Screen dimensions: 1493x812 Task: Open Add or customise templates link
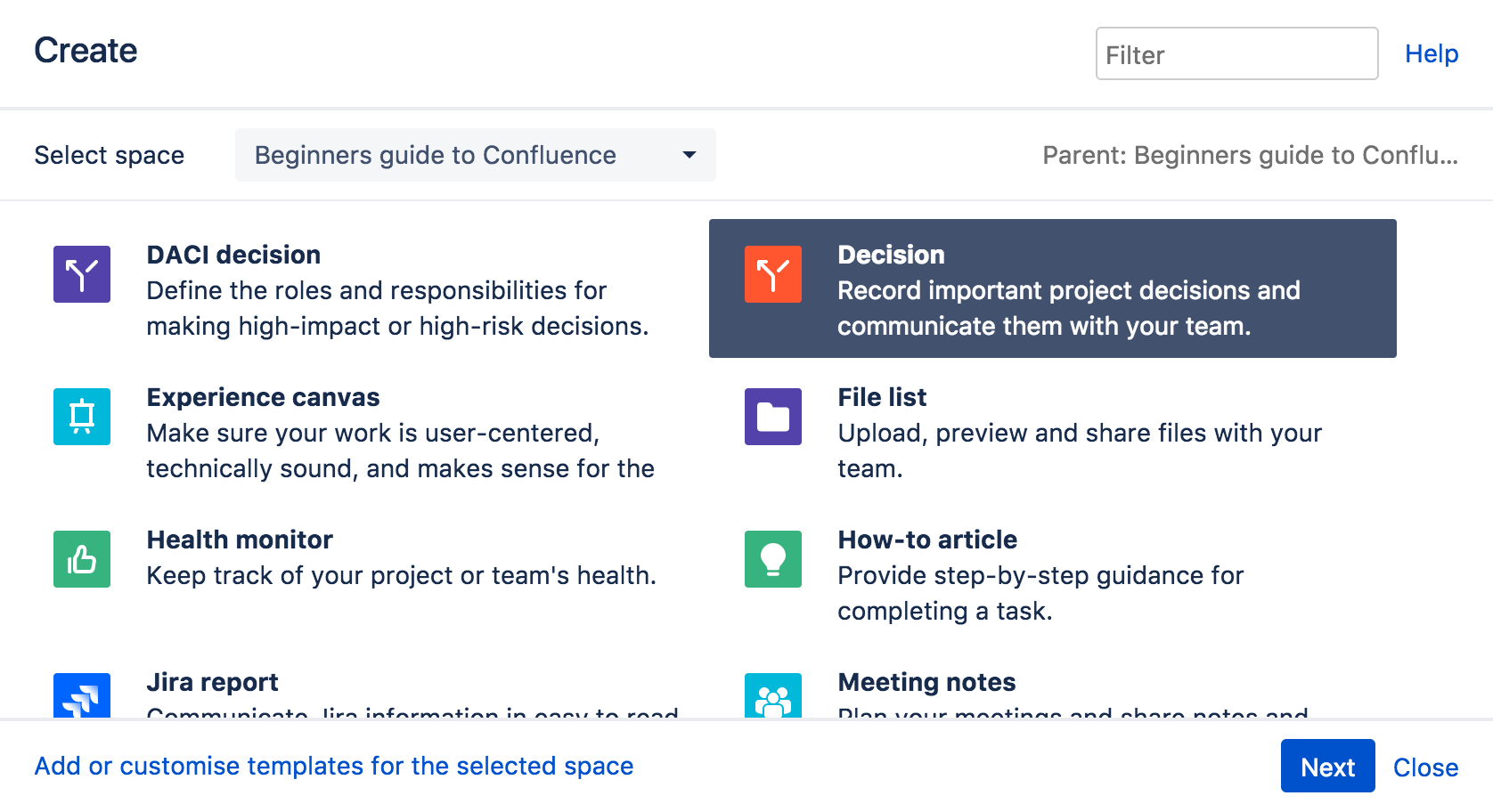[334, 766]
